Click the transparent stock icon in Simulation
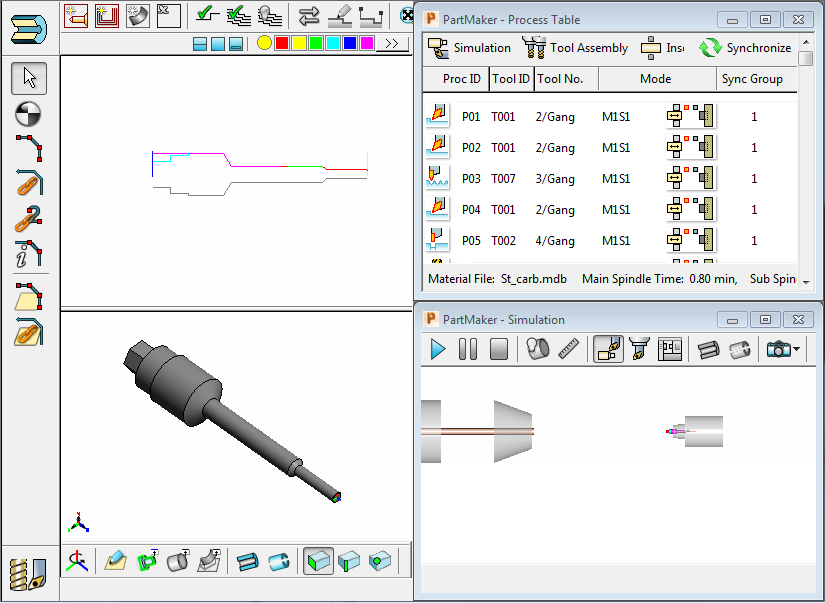The height and width of the screenshot is (603, 825). coord(740,349)
